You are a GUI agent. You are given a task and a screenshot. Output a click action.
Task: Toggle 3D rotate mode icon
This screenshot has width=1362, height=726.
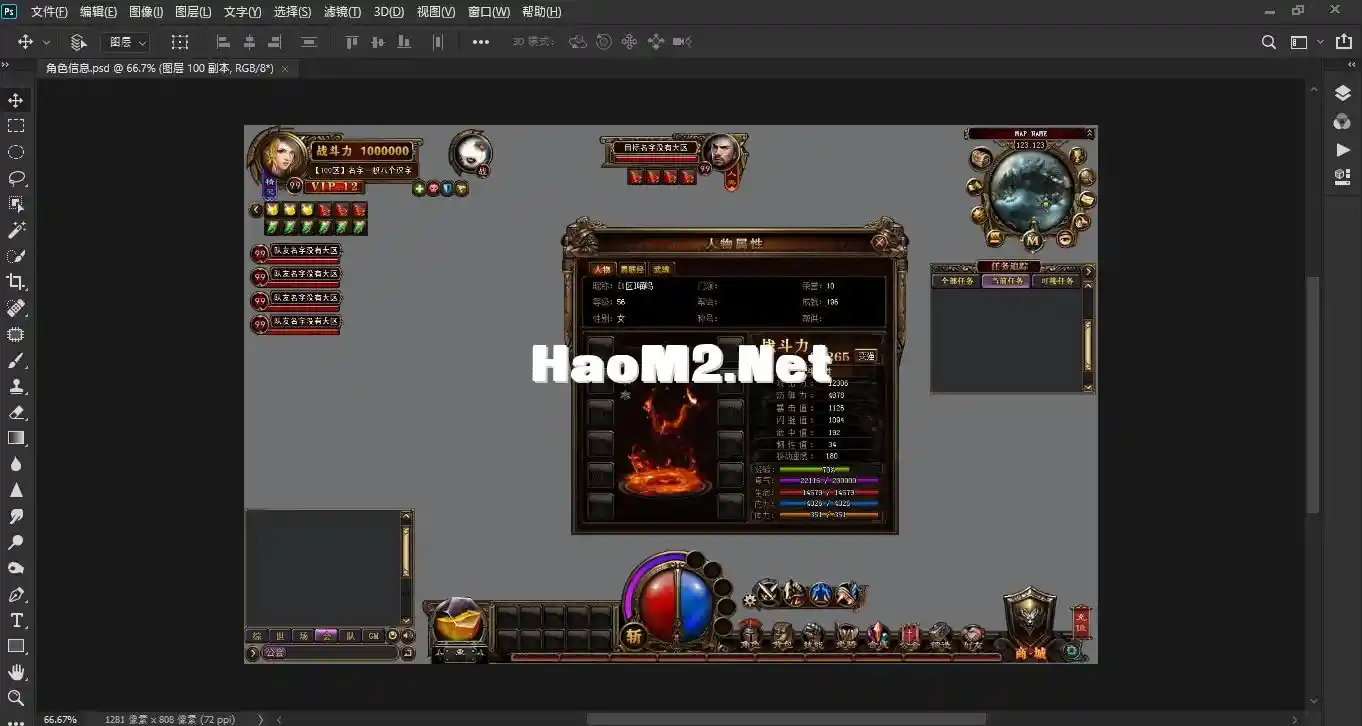point(577,42)
